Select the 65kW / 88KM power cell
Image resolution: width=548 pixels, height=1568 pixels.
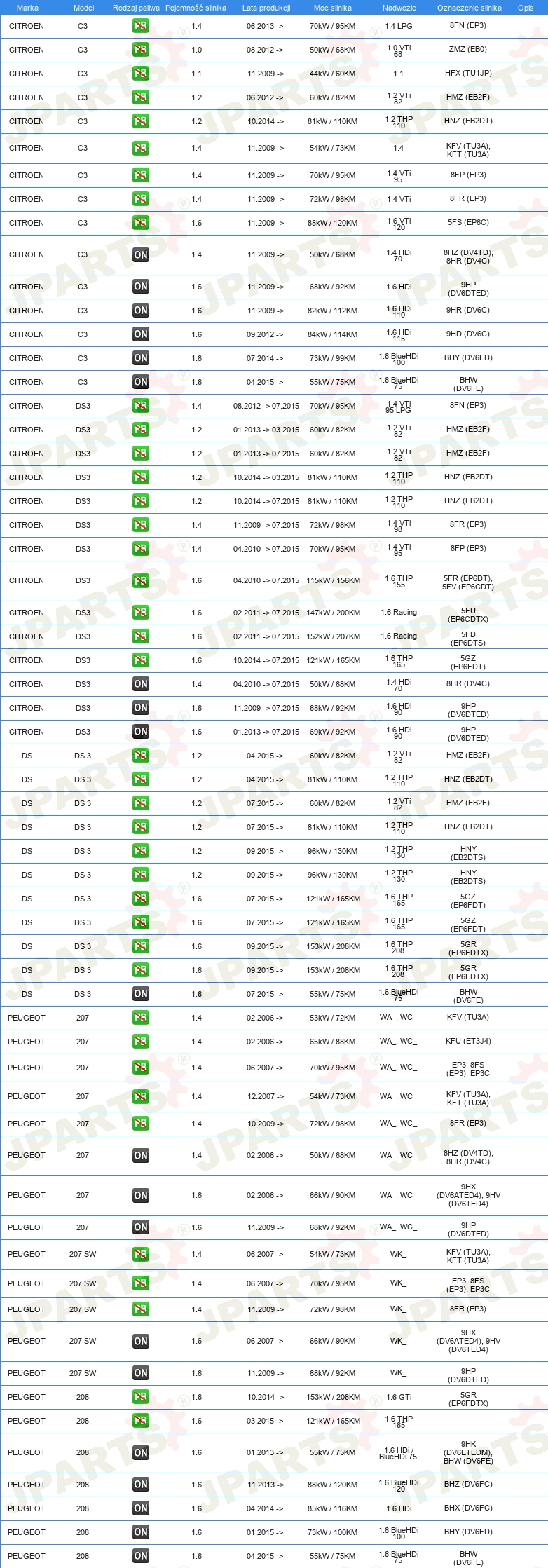(332, 1042)
